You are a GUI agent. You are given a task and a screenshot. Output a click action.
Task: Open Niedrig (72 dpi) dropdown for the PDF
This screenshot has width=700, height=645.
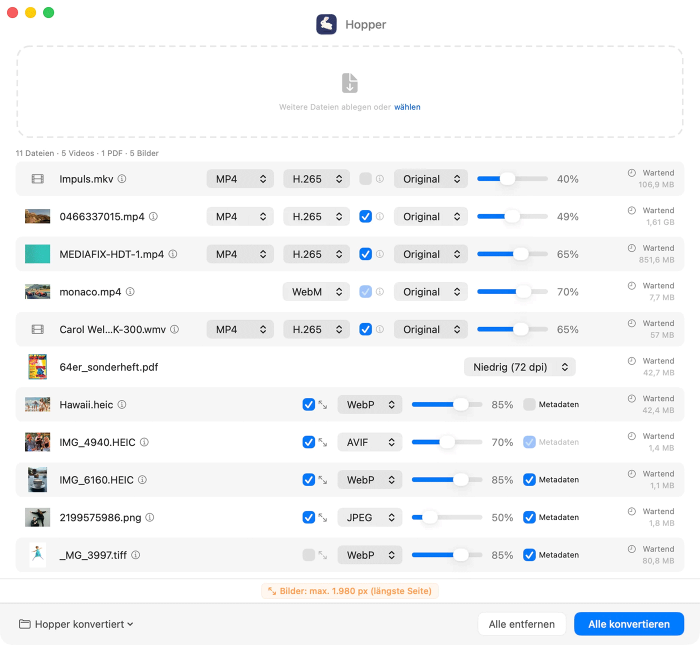pos(520,367)
